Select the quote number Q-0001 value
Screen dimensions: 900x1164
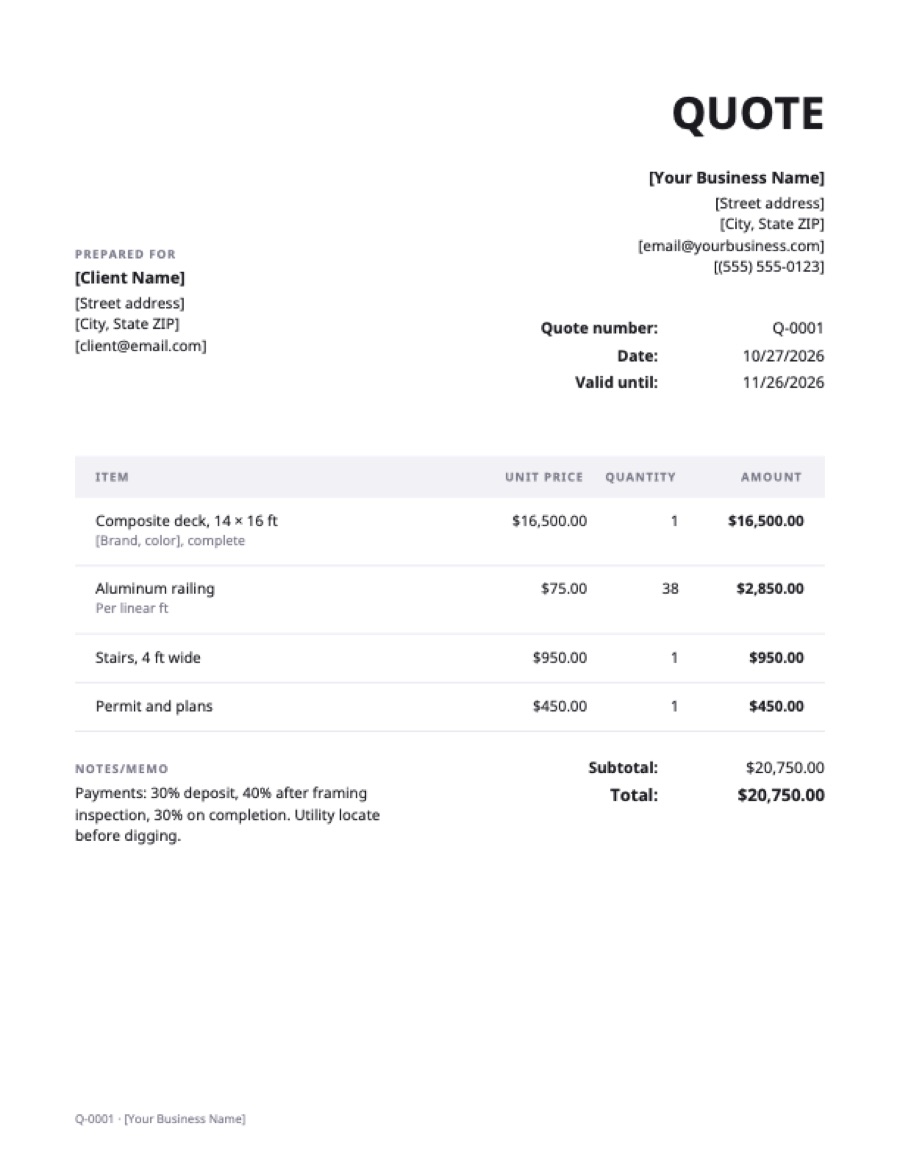(798, 328)
